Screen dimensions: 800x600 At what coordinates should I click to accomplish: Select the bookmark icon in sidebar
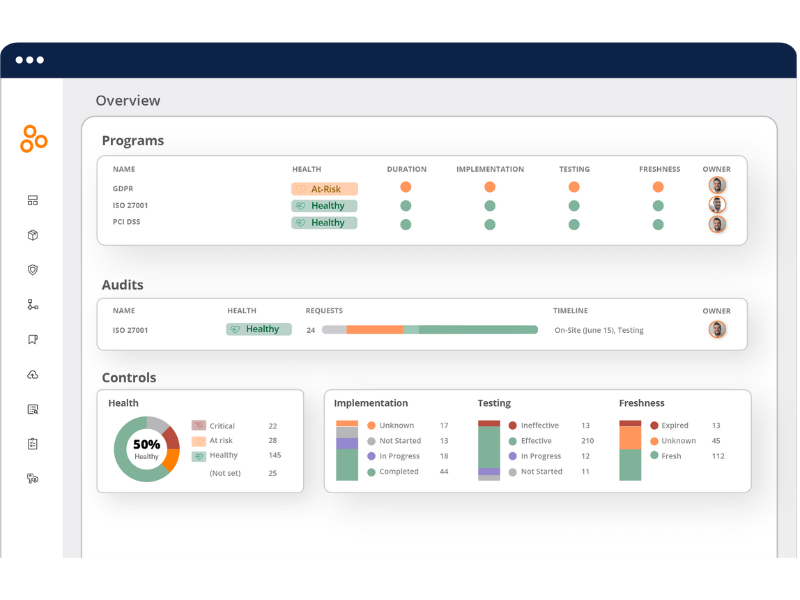33,340
